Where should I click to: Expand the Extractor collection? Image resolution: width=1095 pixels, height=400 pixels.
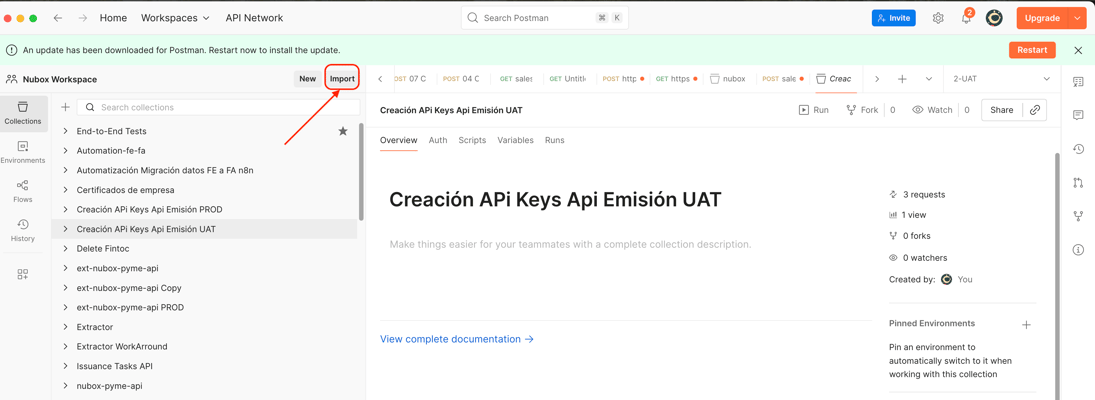click(x=66, y=327)
